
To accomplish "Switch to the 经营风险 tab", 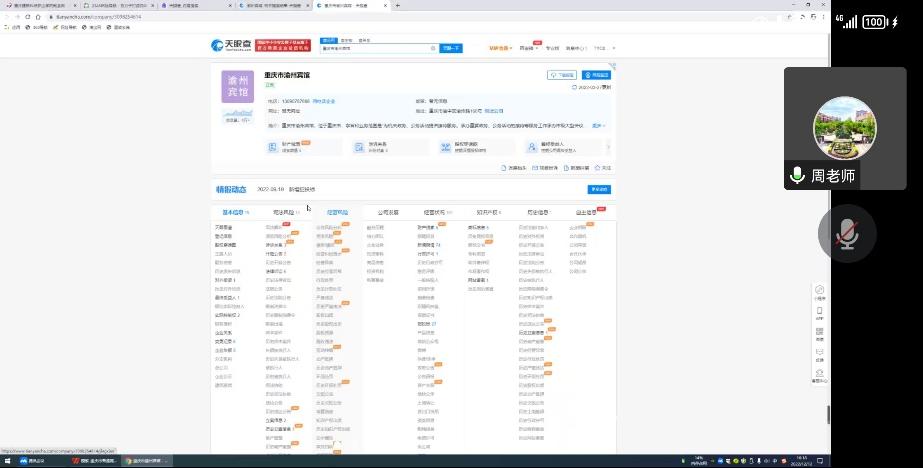I will [x=337, y=212].
